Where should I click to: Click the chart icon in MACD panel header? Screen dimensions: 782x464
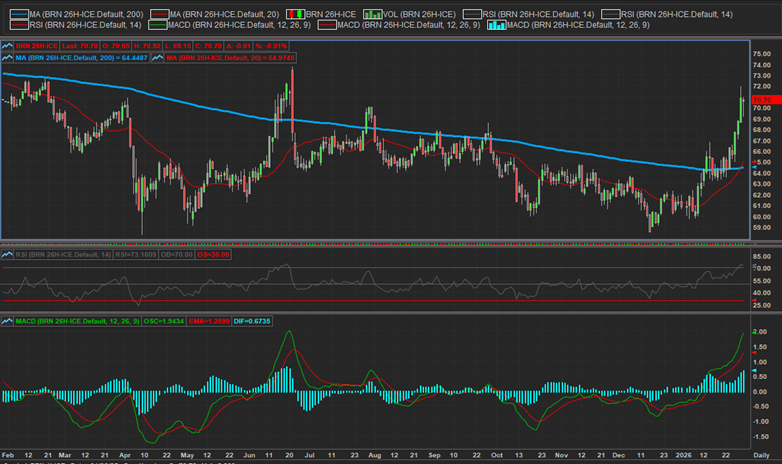7,321
